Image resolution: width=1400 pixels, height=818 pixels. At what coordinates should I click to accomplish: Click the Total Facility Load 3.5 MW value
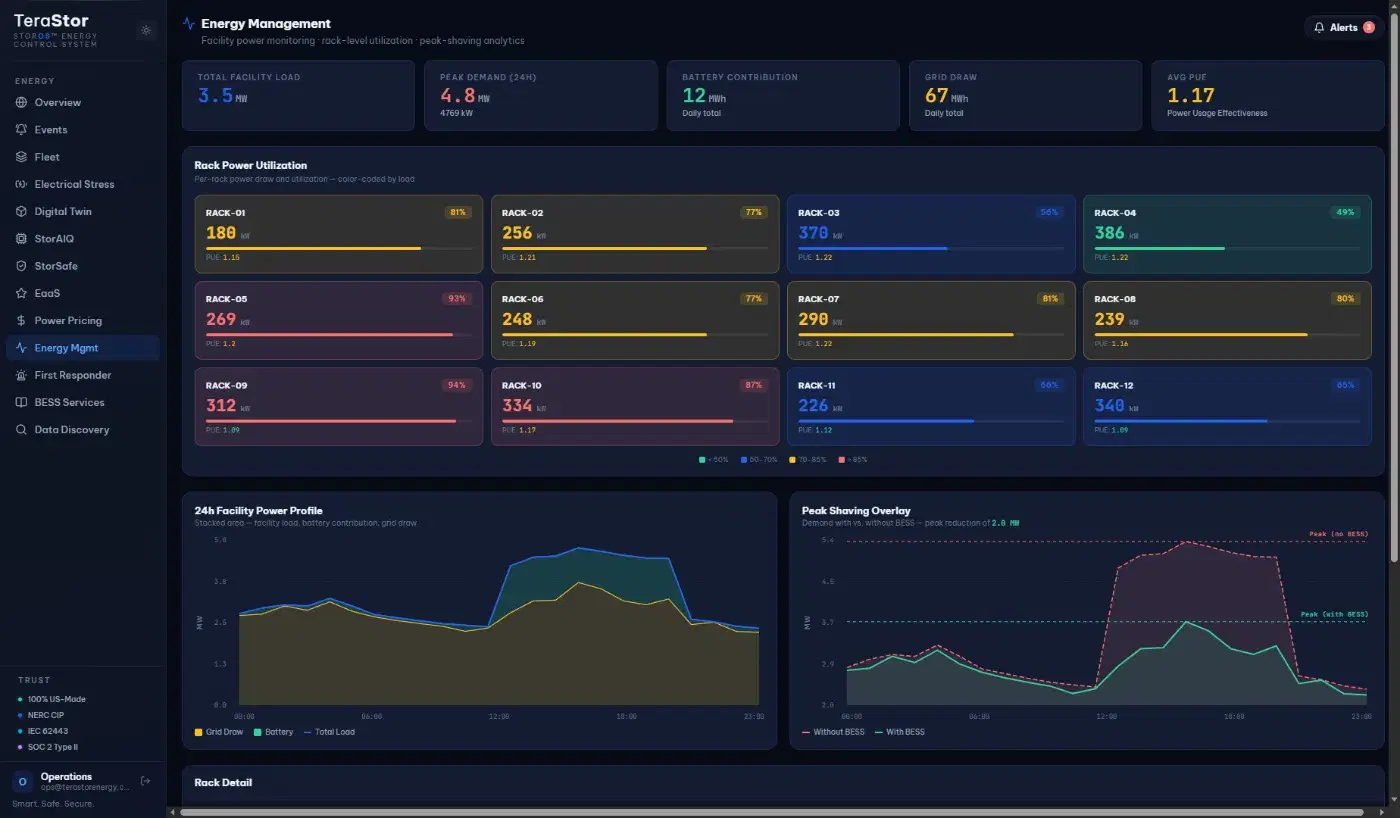tap(222, 96)
